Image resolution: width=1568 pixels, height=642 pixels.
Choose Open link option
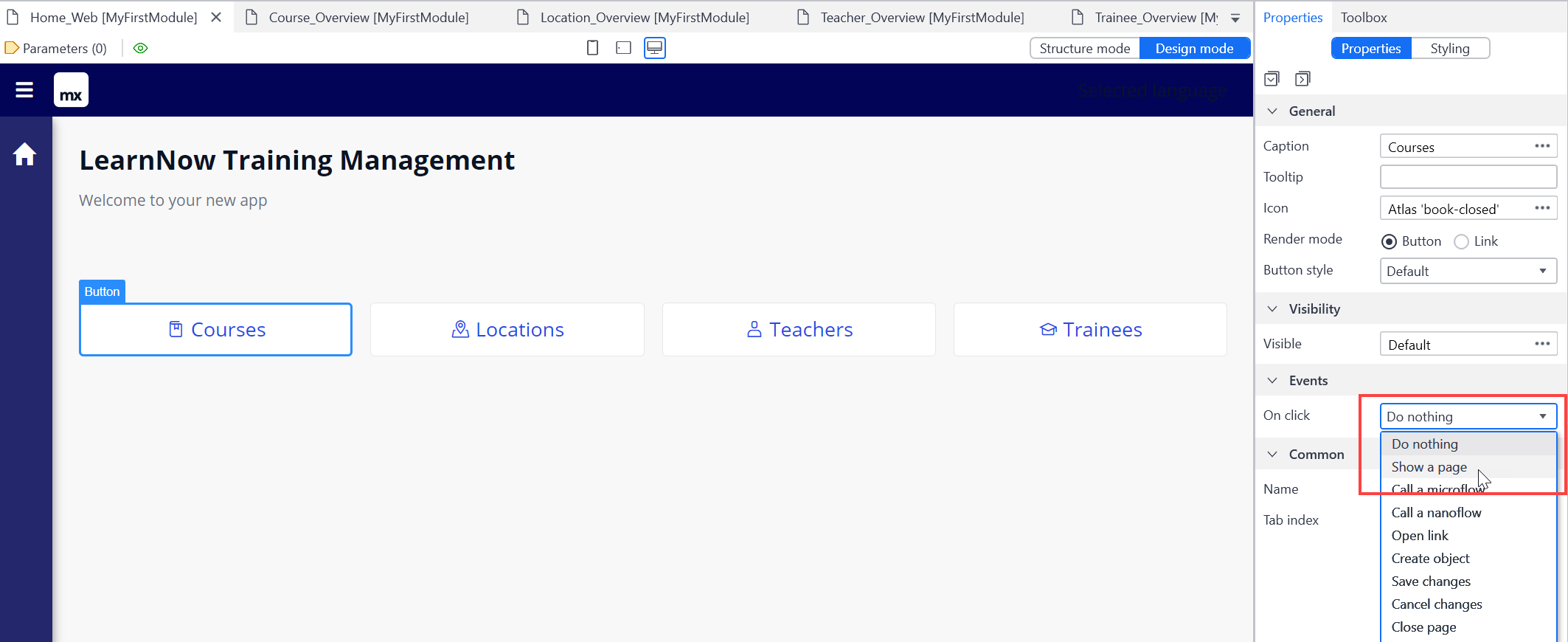[x=1468, y=536]
